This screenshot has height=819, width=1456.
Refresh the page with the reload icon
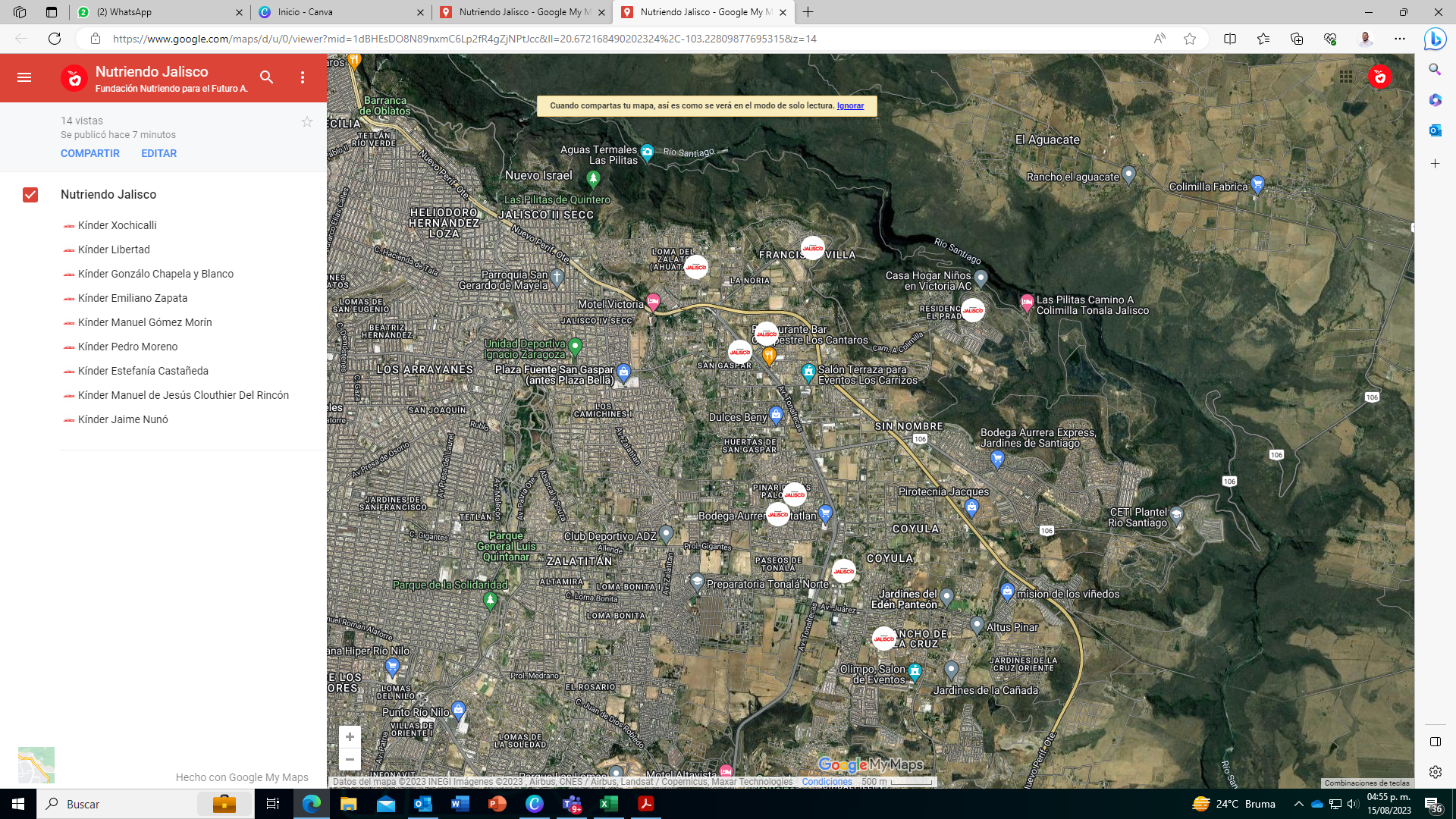[x=55, y=39]
